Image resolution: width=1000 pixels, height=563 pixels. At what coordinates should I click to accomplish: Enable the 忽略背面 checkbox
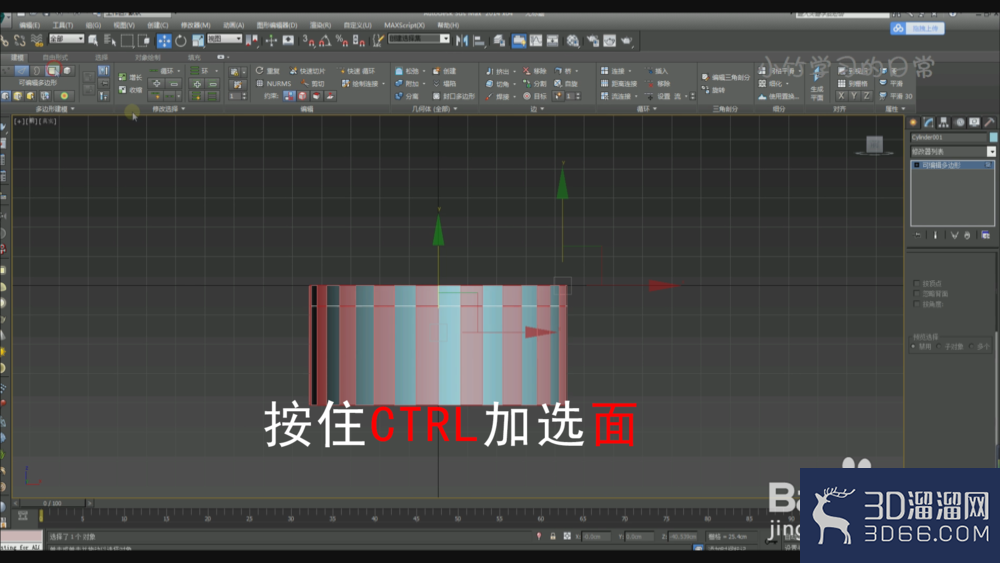917,294
